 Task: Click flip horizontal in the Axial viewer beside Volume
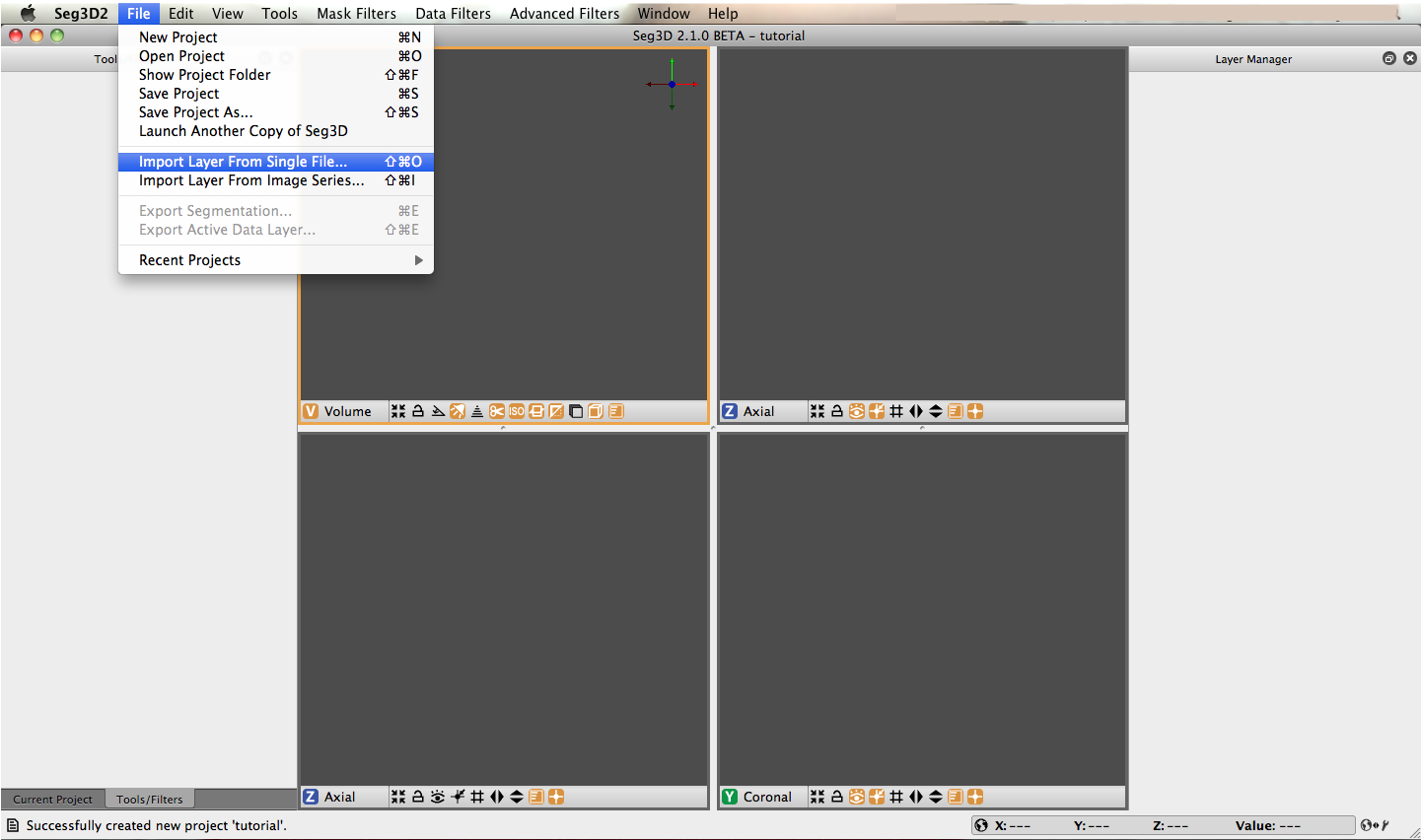[916, 411]
